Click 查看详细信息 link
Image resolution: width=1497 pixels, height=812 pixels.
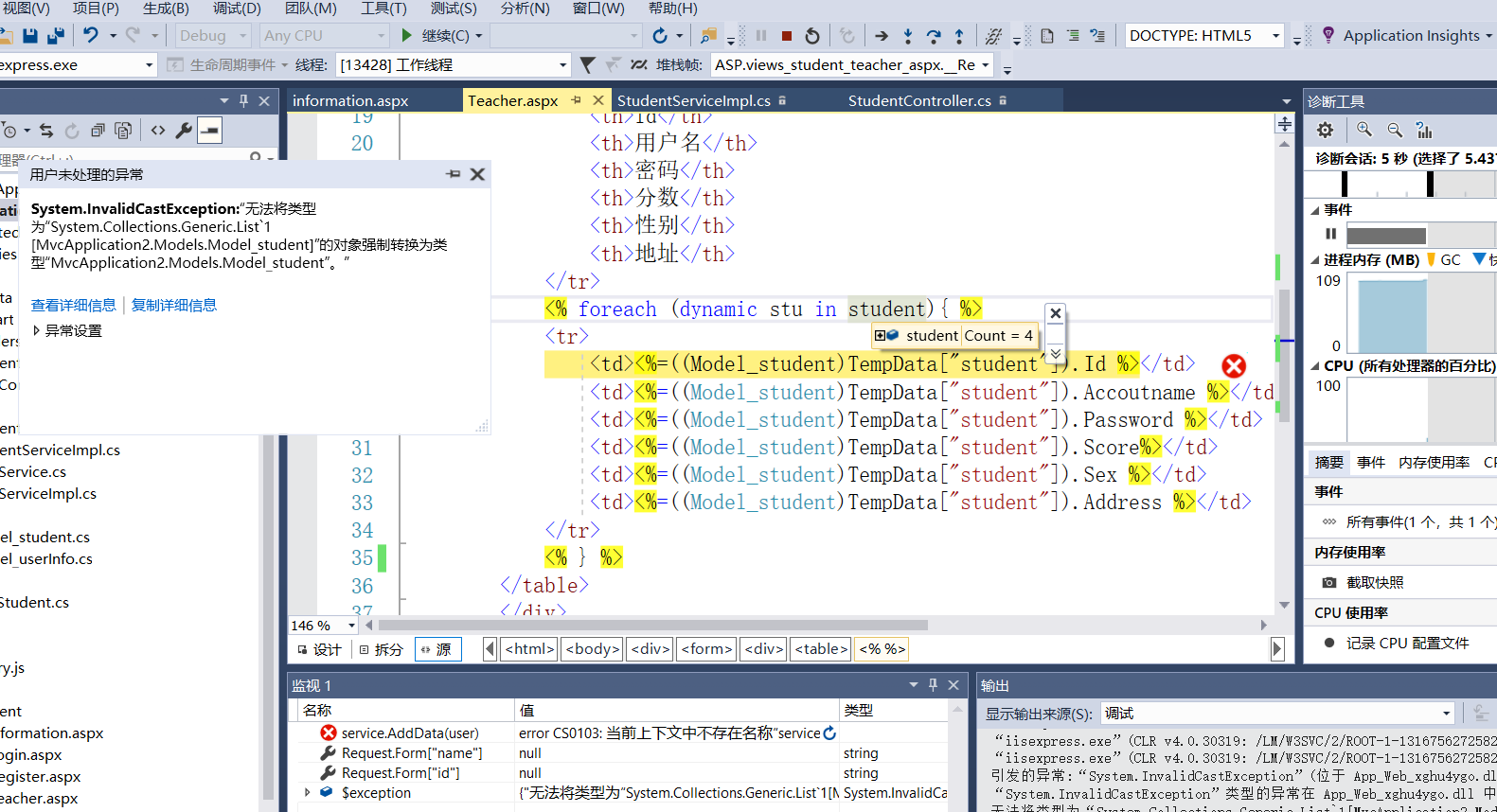tap(74, 305)
